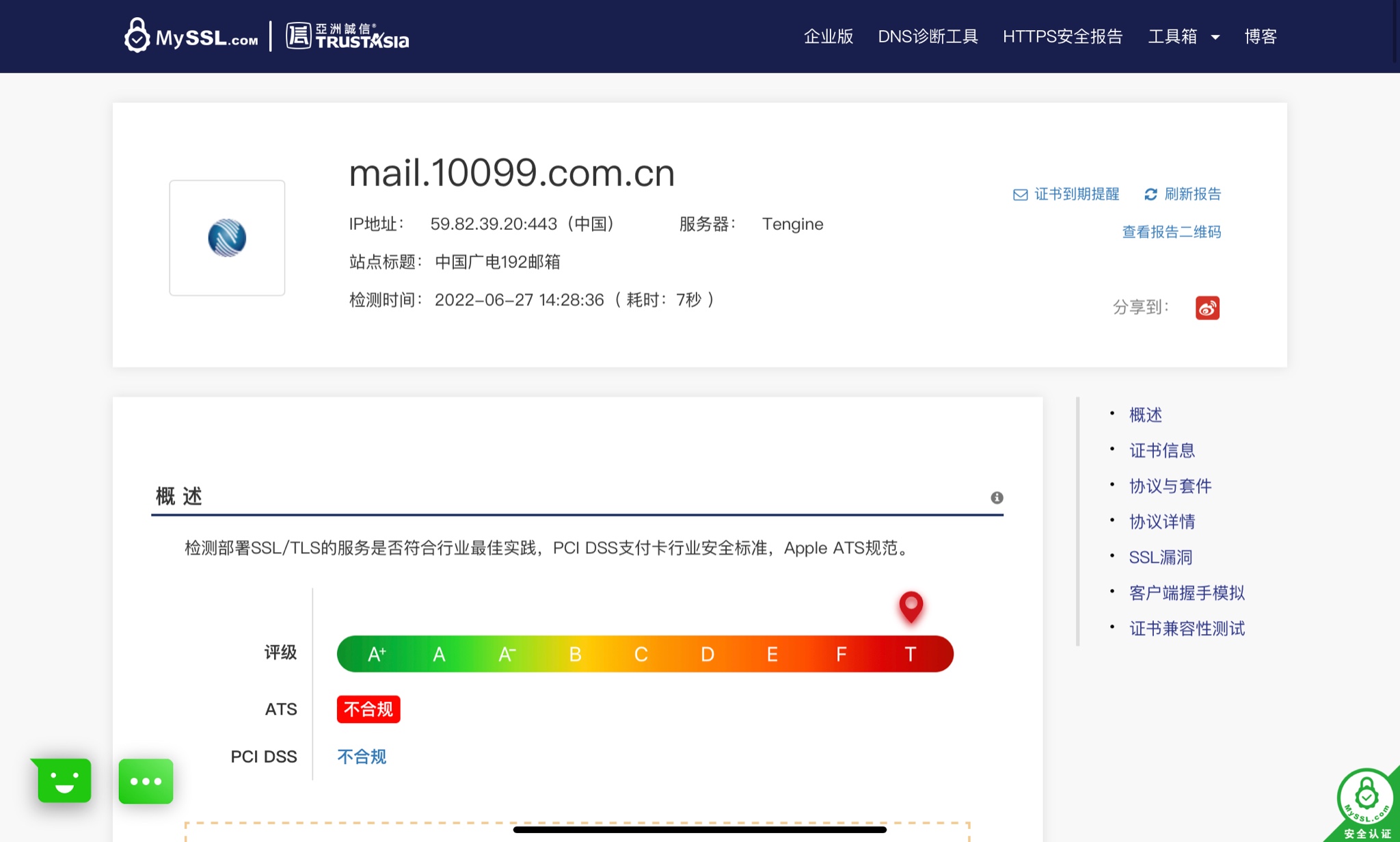The width and height of the screenshot is (1400, 842).
Task: Click the info icon beside 概述 heading
Action: [997, 497]
